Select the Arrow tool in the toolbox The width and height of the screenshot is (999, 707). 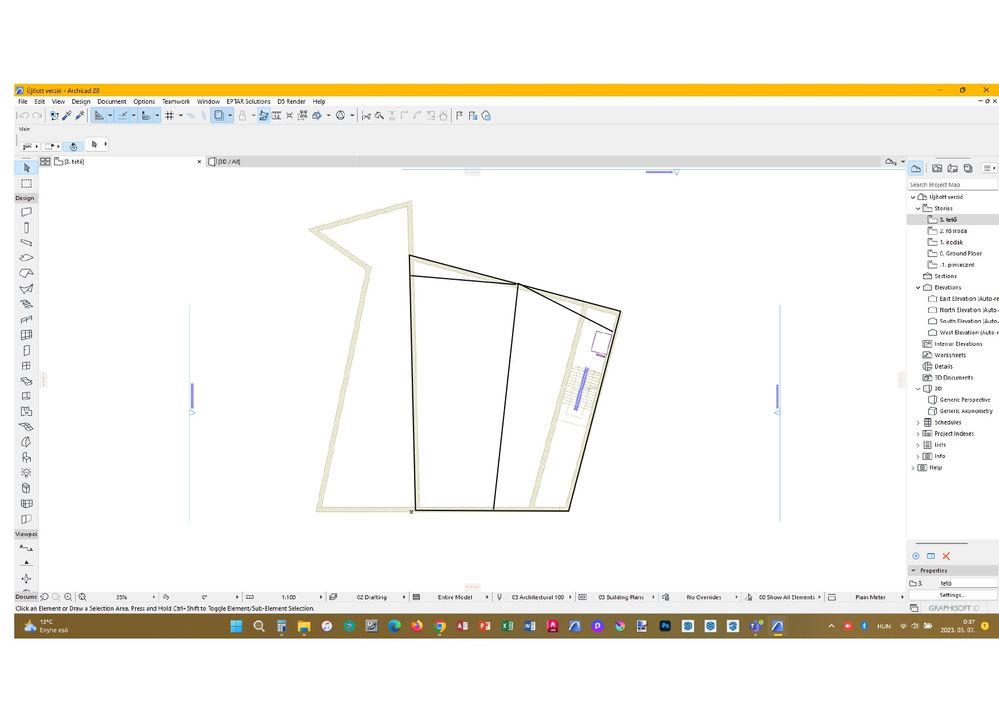point(25,168)
